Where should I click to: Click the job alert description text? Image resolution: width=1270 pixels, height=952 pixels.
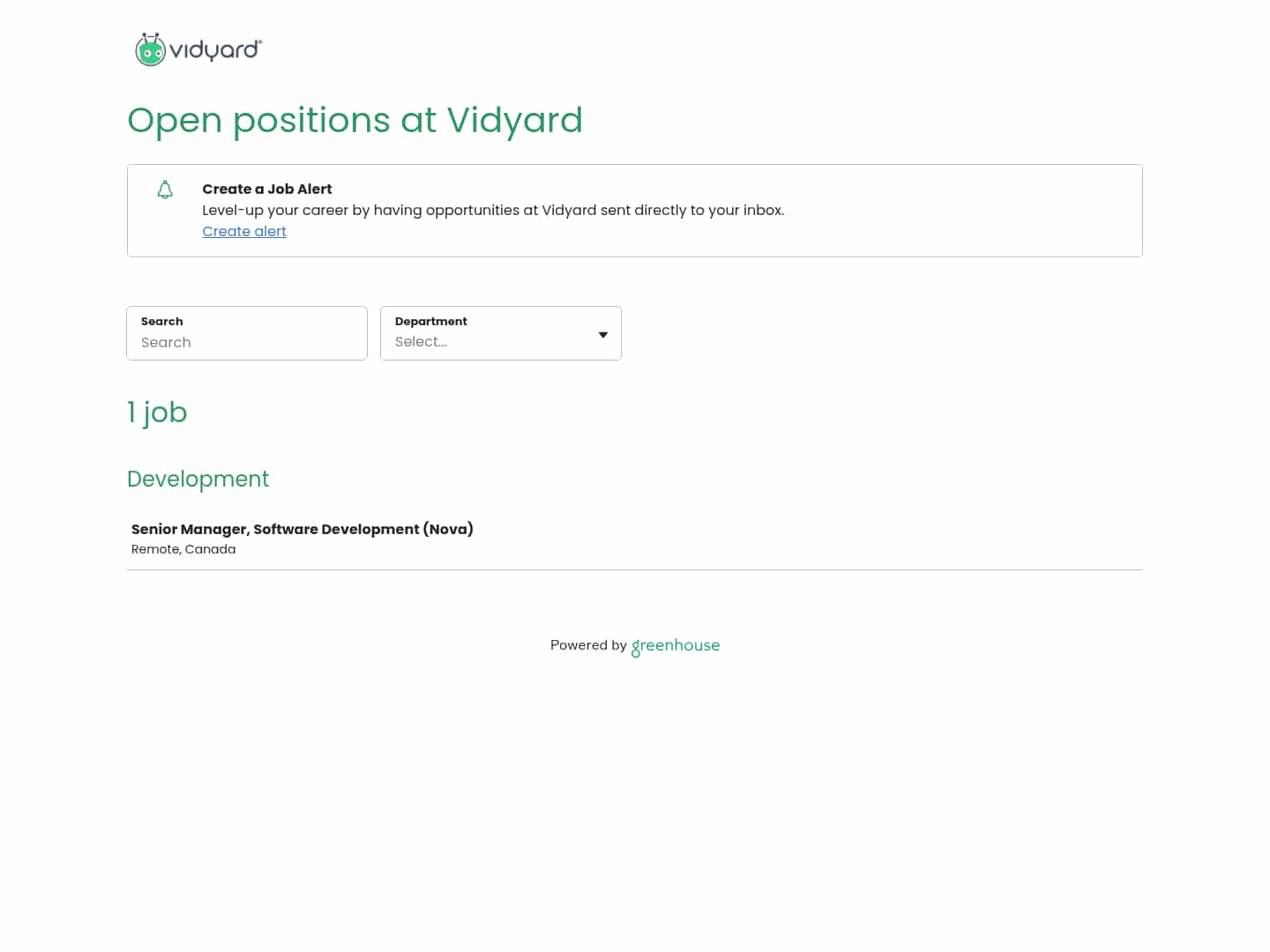493,210
